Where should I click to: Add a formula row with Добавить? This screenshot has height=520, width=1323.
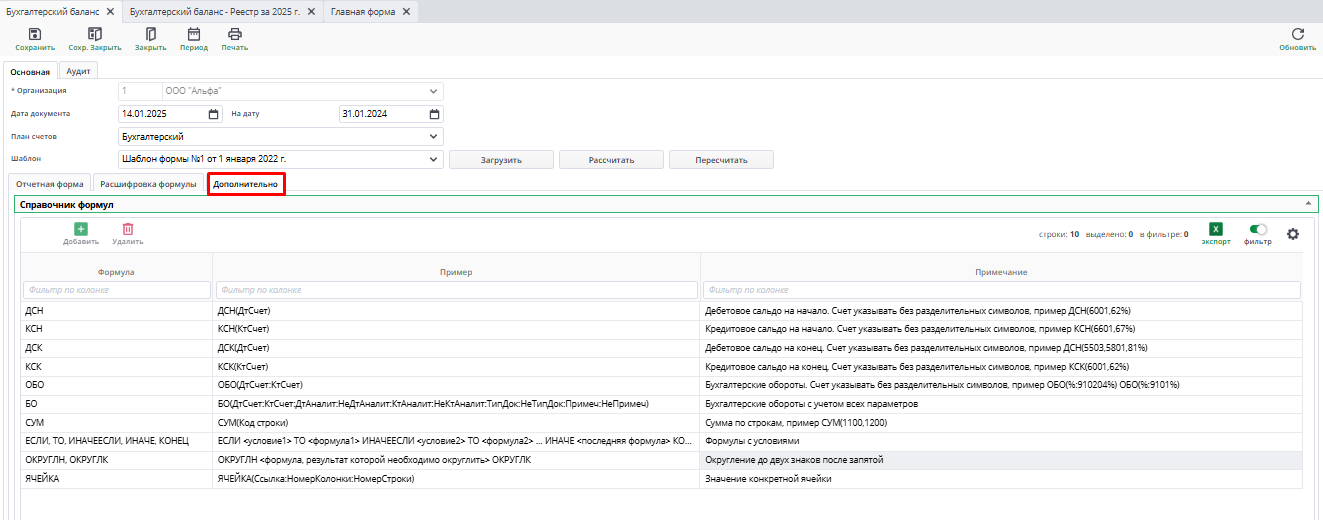pos(81,230)
